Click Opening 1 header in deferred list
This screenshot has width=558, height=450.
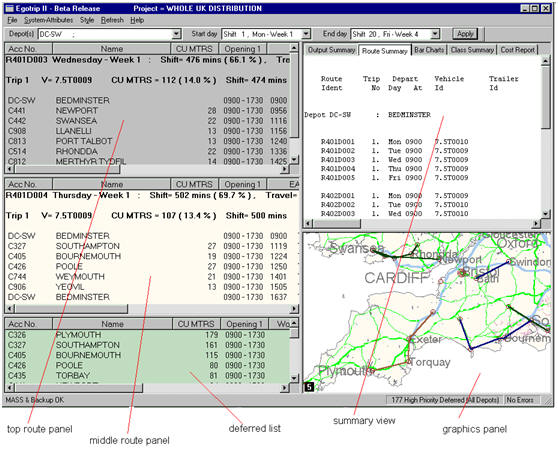[244, 324]
